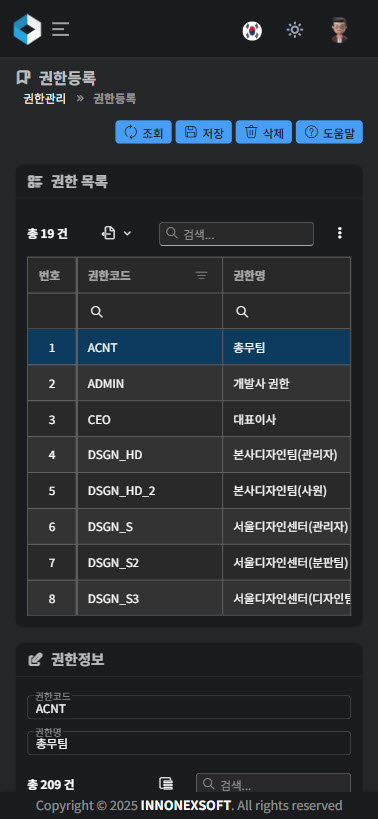This screenshot has height=819, width=378.
Task: Toggle light theme with sun icon
Action: click(x=295, y=30)
